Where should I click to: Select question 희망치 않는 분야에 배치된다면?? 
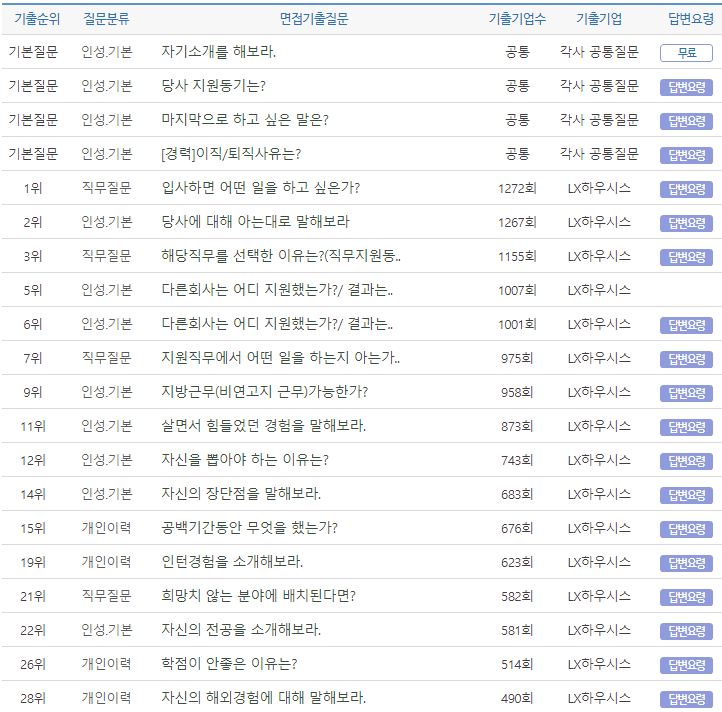pyautogui.click(x=258, y=596)
